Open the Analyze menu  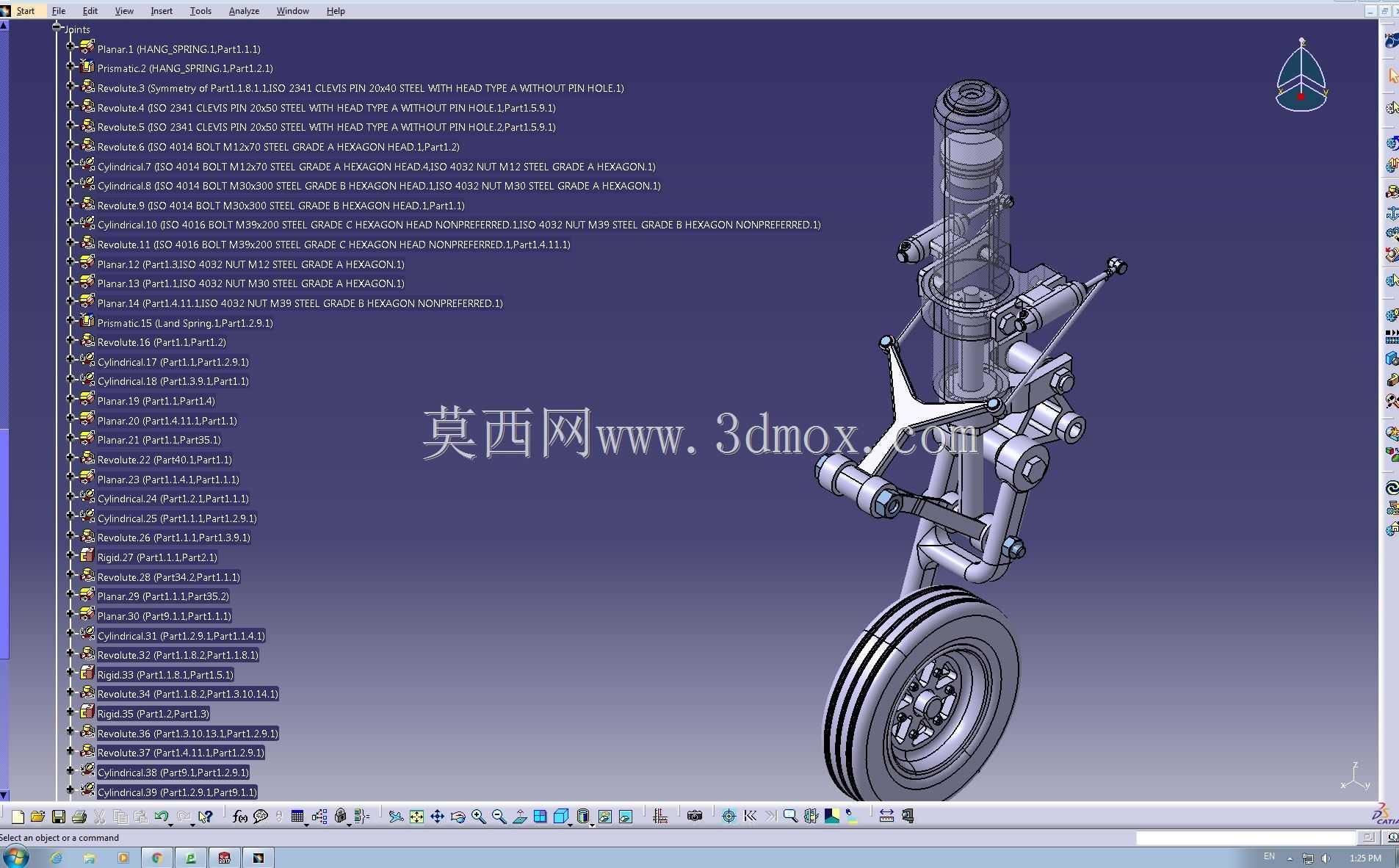tap(244, 11)
